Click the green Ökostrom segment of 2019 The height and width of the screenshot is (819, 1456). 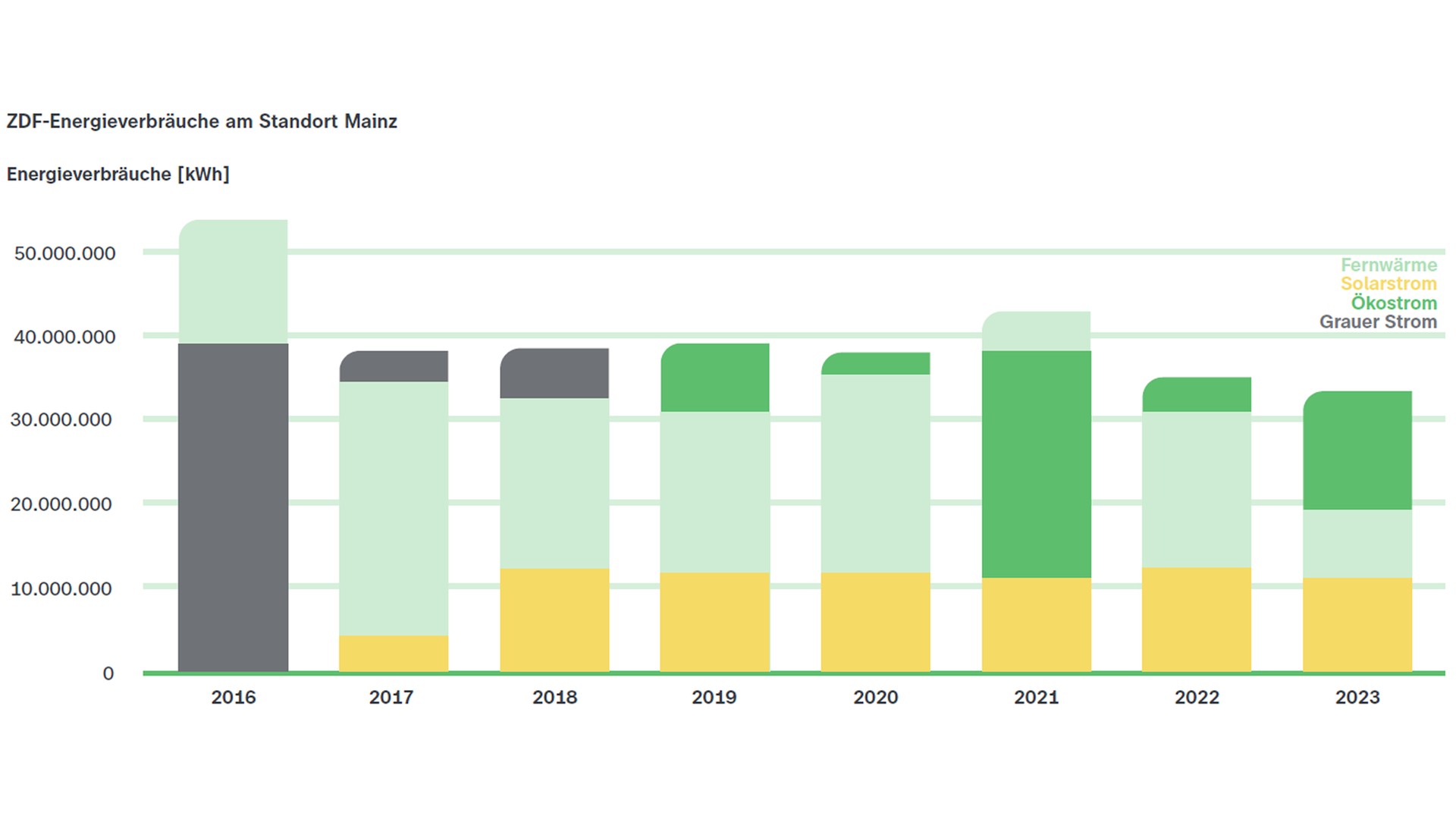pos(715,378)
